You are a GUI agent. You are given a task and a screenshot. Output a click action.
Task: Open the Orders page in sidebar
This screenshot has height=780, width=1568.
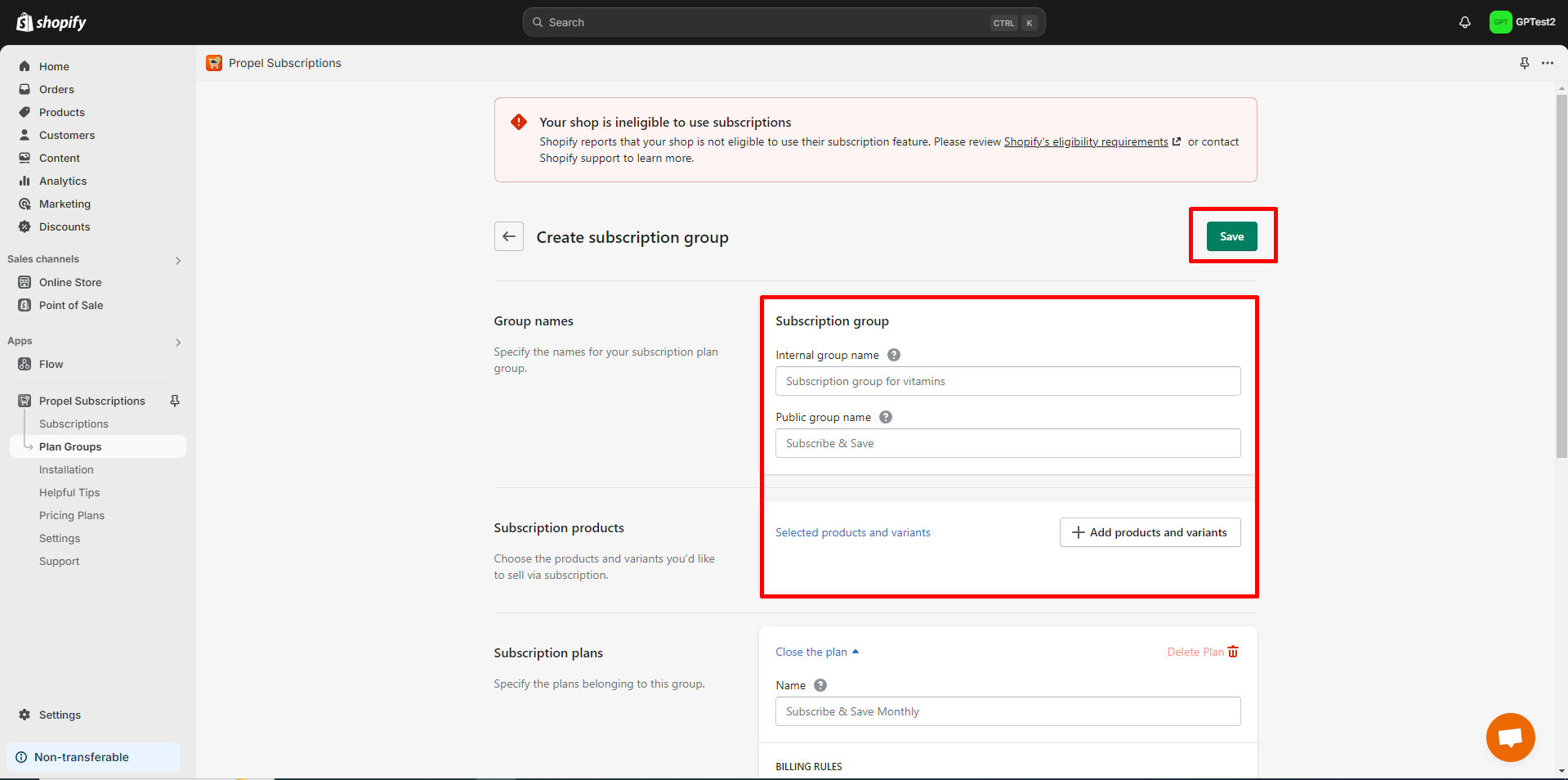56,89
